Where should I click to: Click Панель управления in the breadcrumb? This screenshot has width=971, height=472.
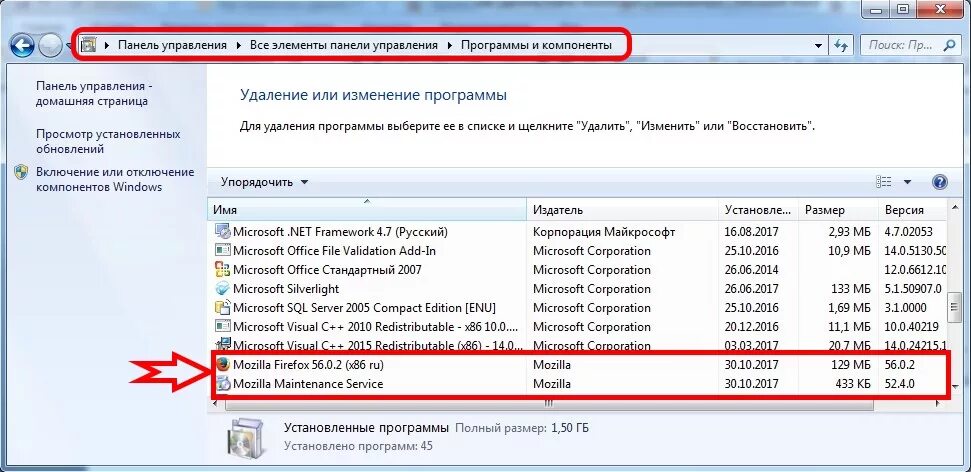coord(172,45)
